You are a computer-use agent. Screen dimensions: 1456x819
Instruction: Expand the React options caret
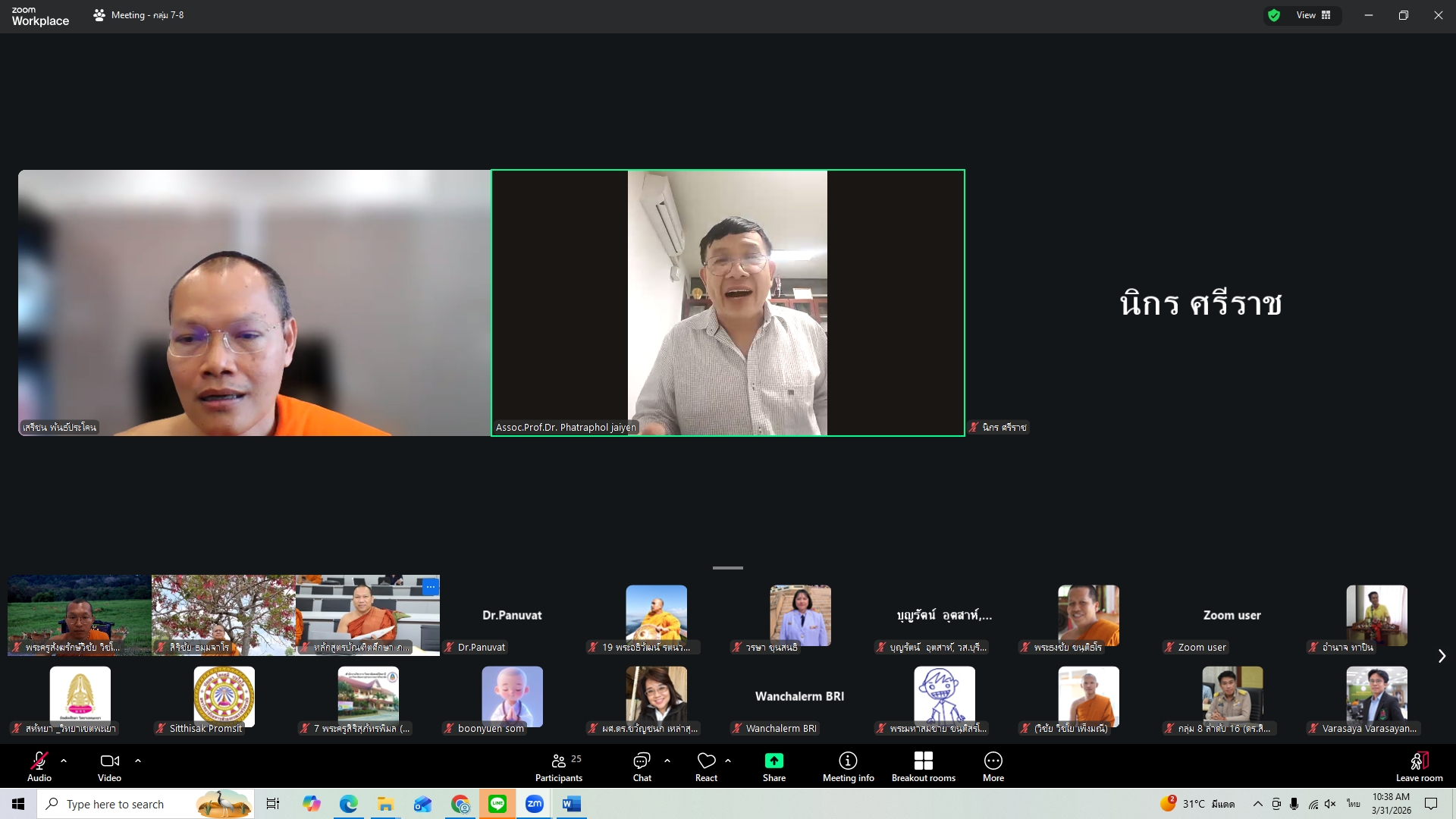coord(728,760)
